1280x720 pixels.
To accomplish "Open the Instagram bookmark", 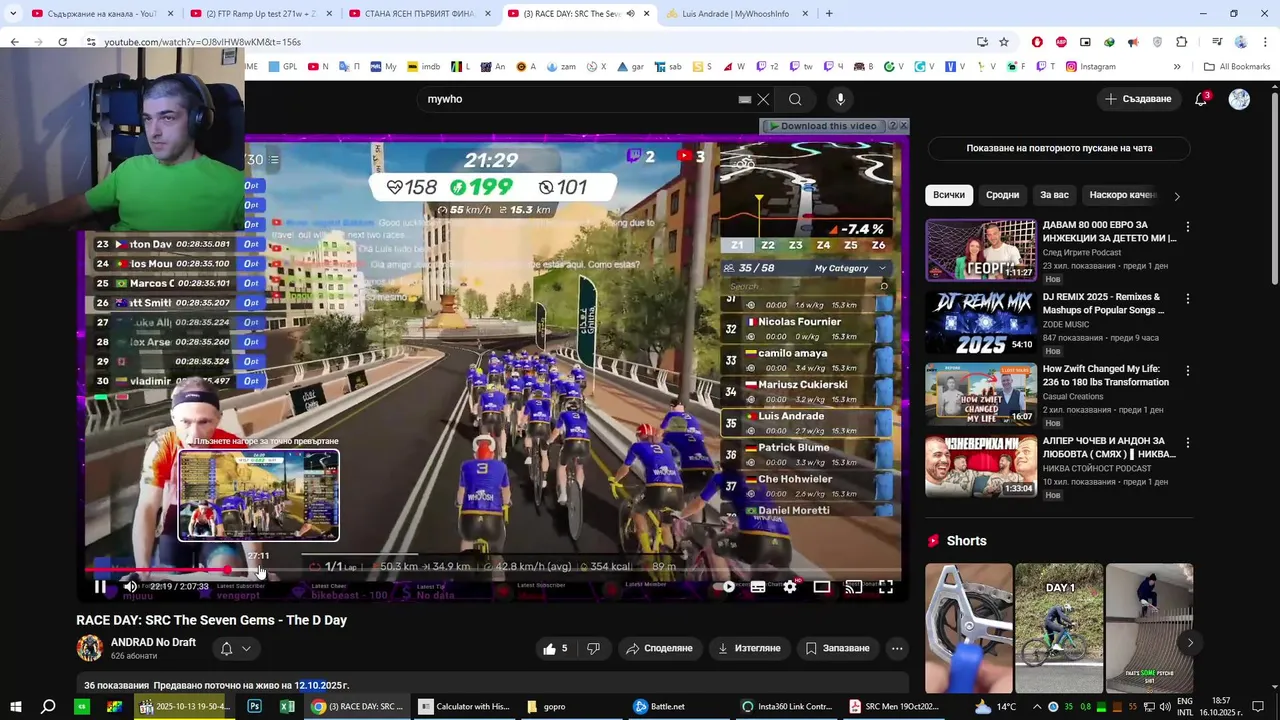I will point(1090,66).
